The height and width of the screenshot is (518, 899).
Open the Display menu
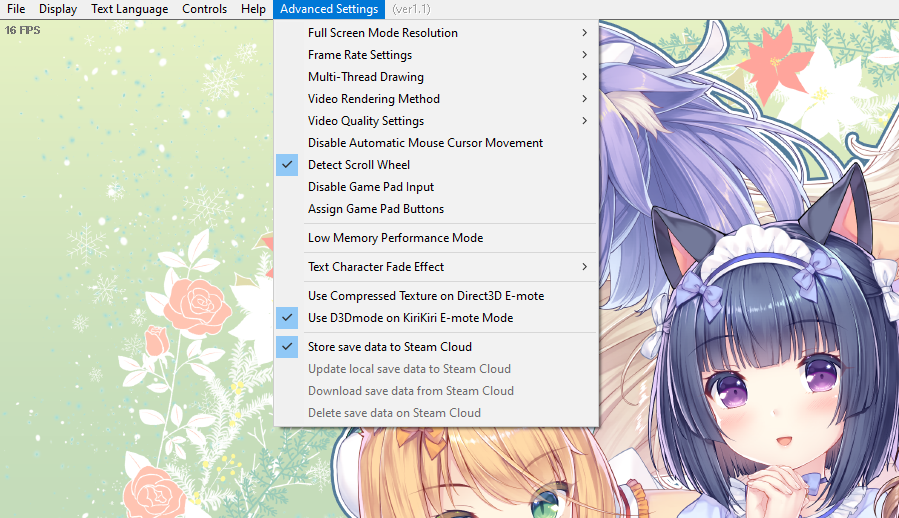click(58, 9)
